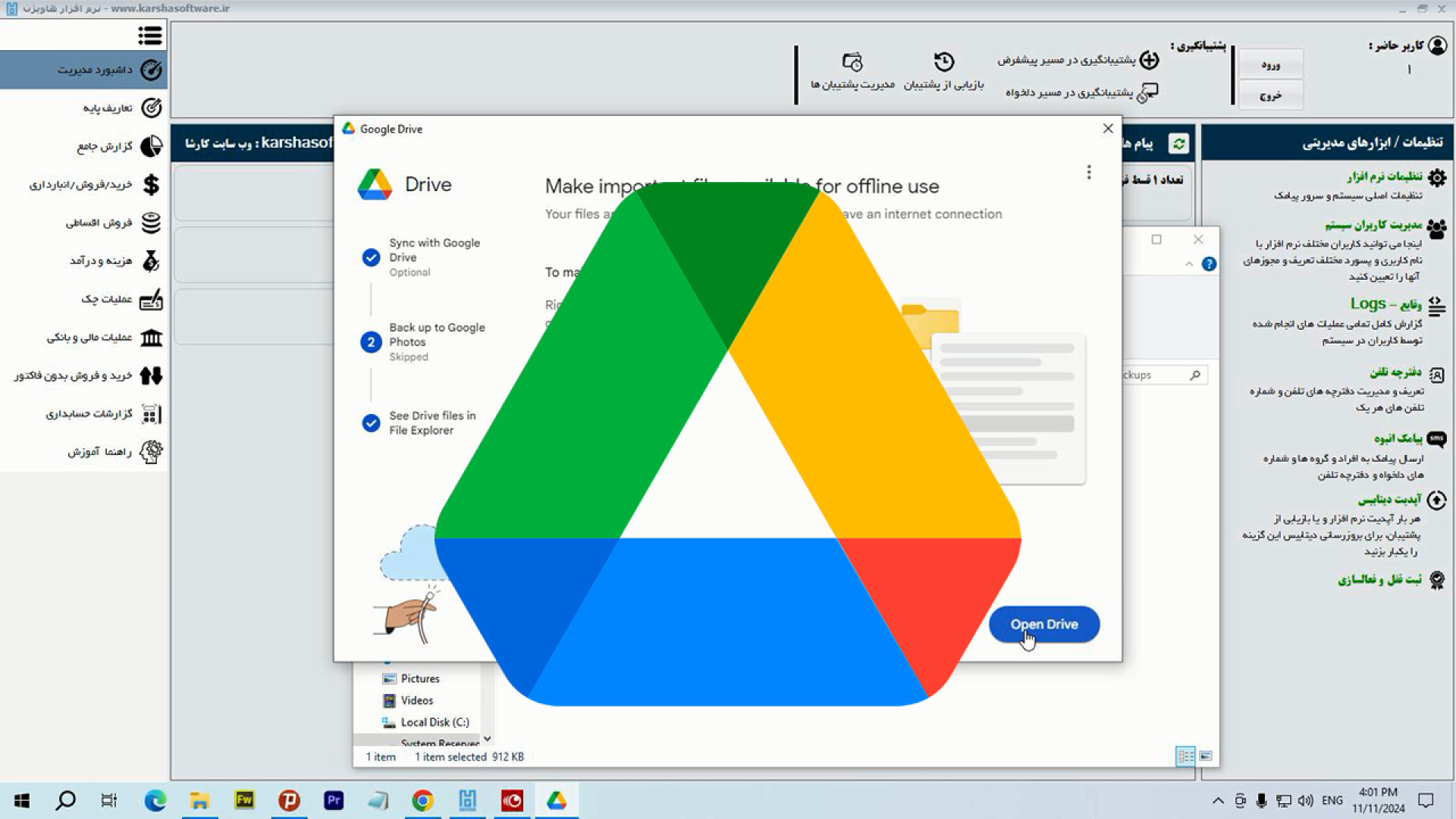The height and width of the screenshot is (819, 1456).
Task: Open management dashboard (داشبورد مدیریت)
Action: pyautogui.click(x=83, y=70)
